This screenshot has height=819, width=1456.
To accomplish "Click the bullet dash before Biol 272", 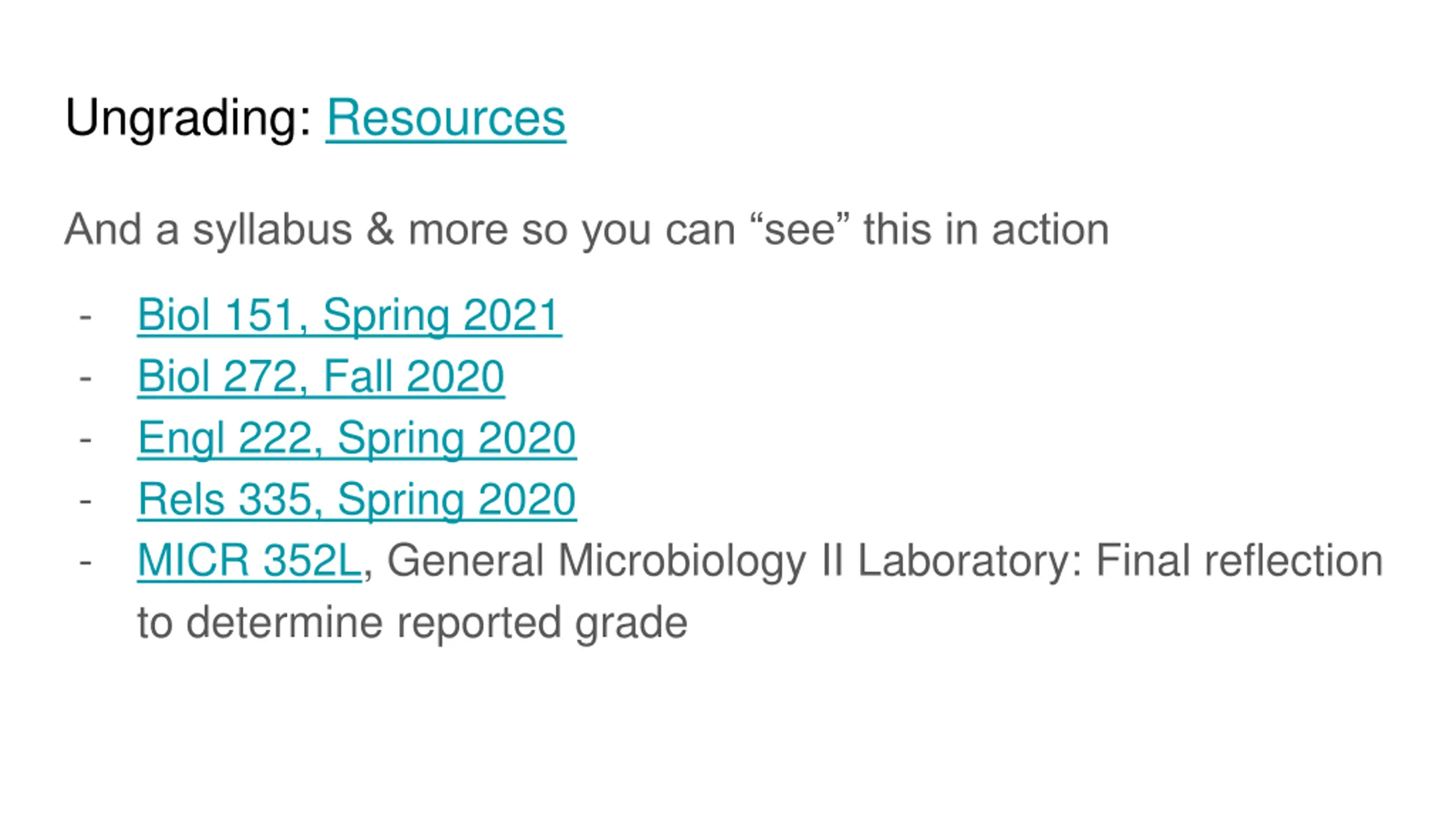I will pos(85,377).
